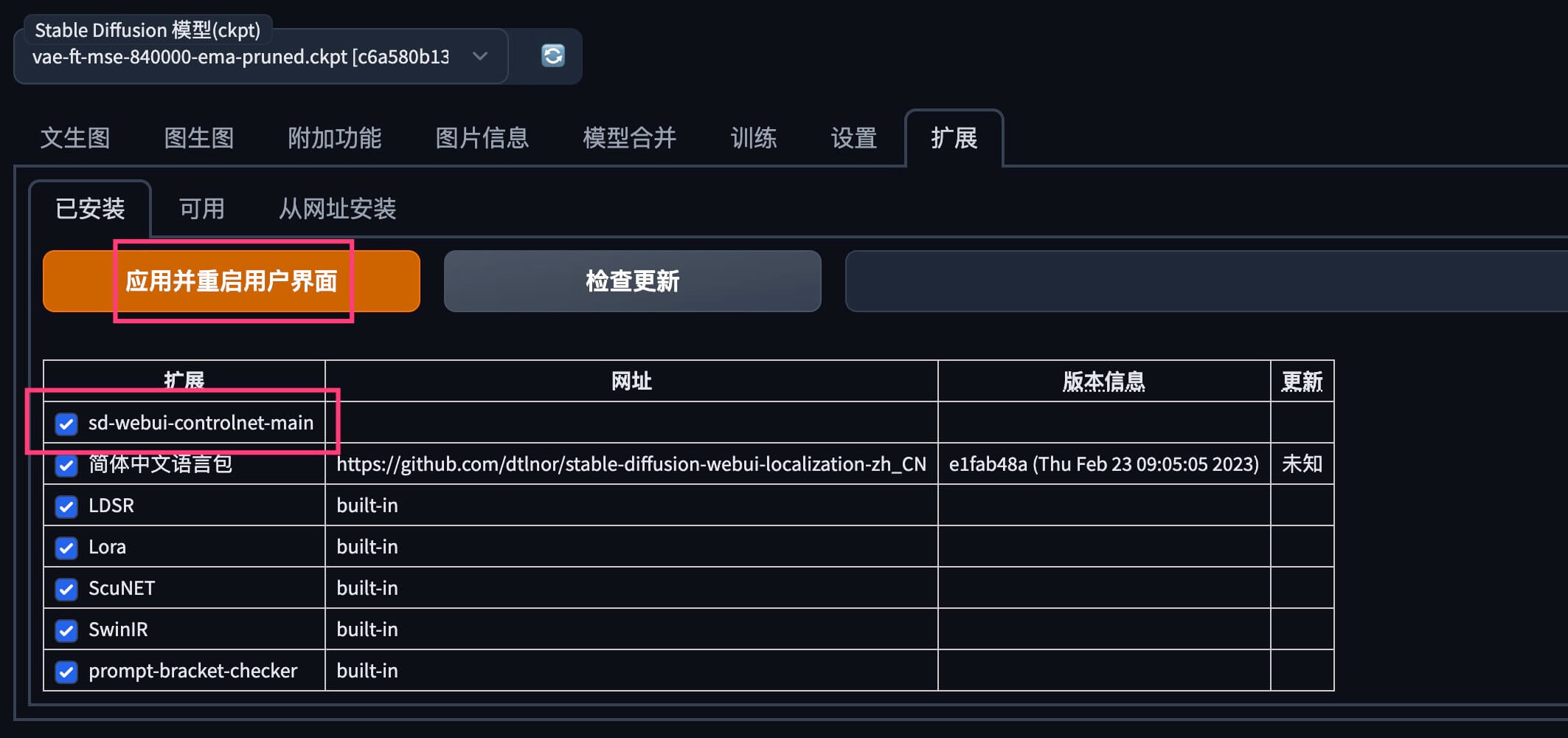Switch to the 可用 extensions tab
The height and width of the screenshot is (738, 1568).
201,209
